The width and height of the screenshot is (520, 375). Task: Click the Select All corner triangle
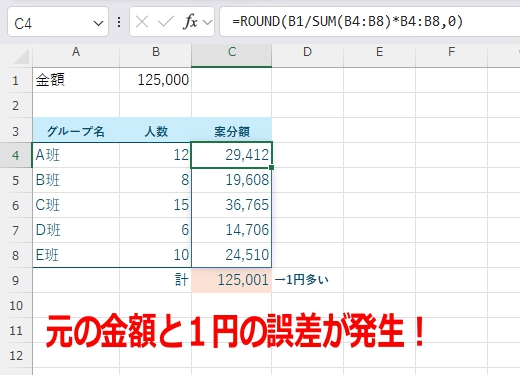coord(21,56)
